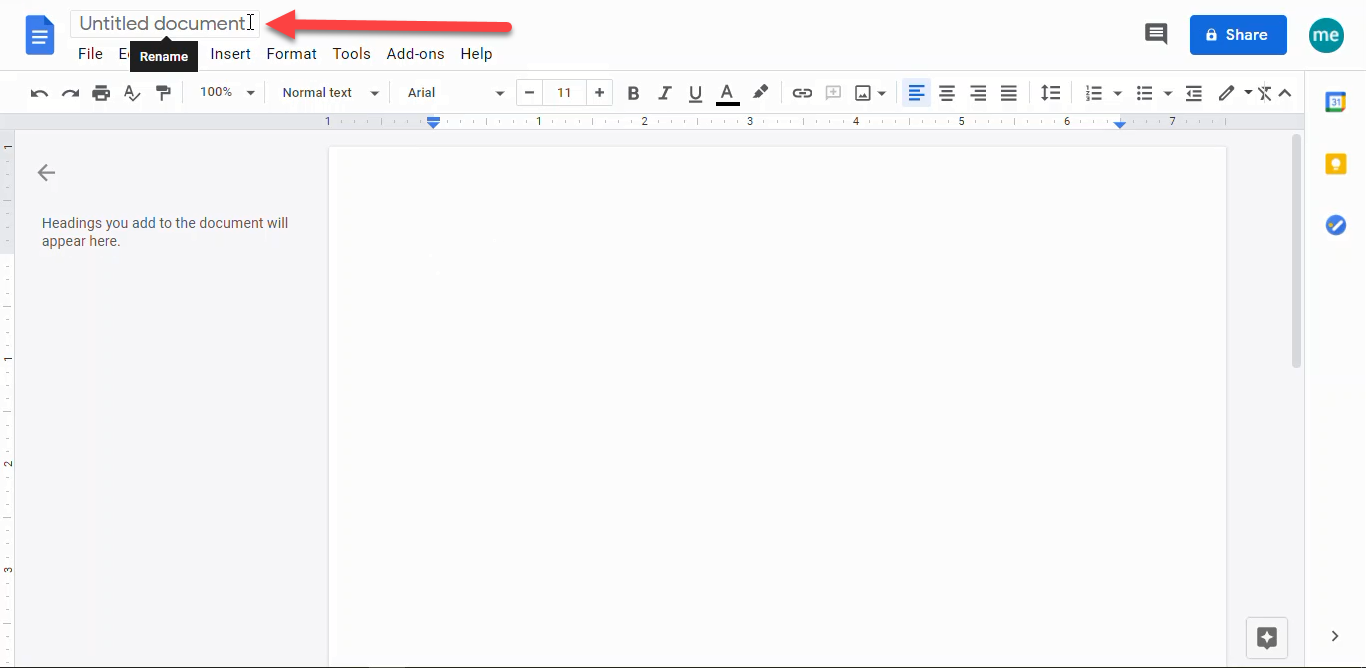This screenshot has width=1366, height=668.
Task: Toggle center alignment
Action: [x=947, y=92]
